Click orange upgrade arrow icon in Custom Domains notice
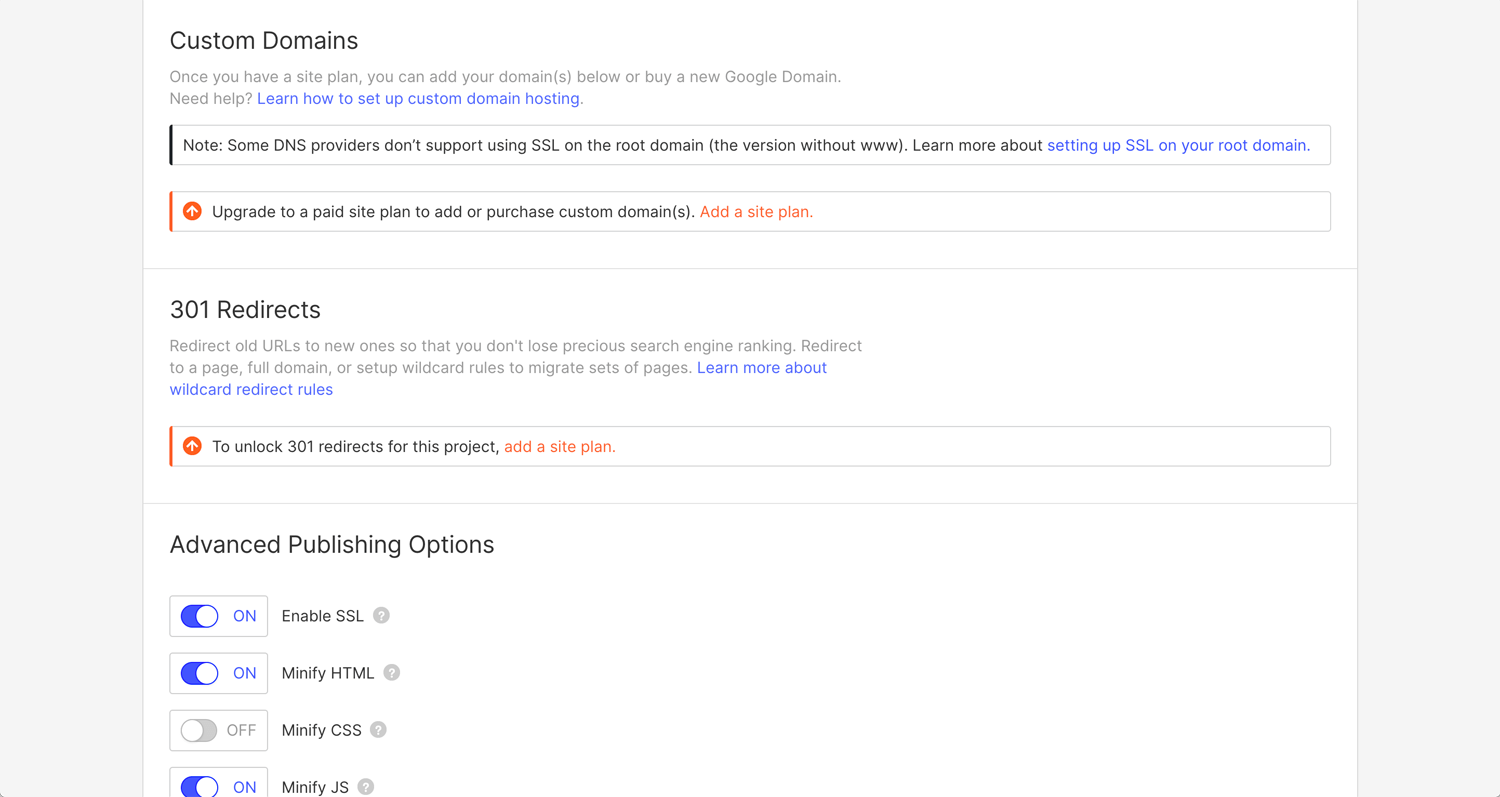 [x=192, y=211]
